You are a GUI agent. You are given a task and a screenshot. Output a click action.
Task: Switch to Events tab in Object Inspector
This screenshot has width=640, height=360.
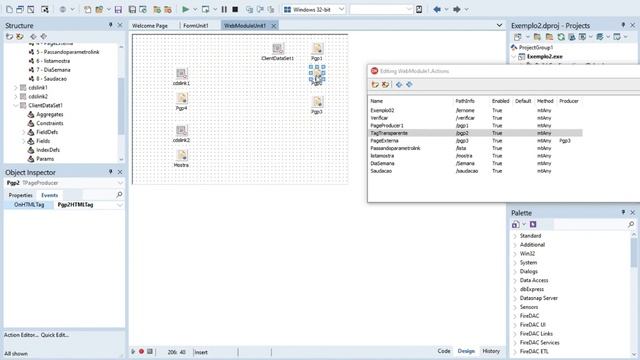click(49, 195)
